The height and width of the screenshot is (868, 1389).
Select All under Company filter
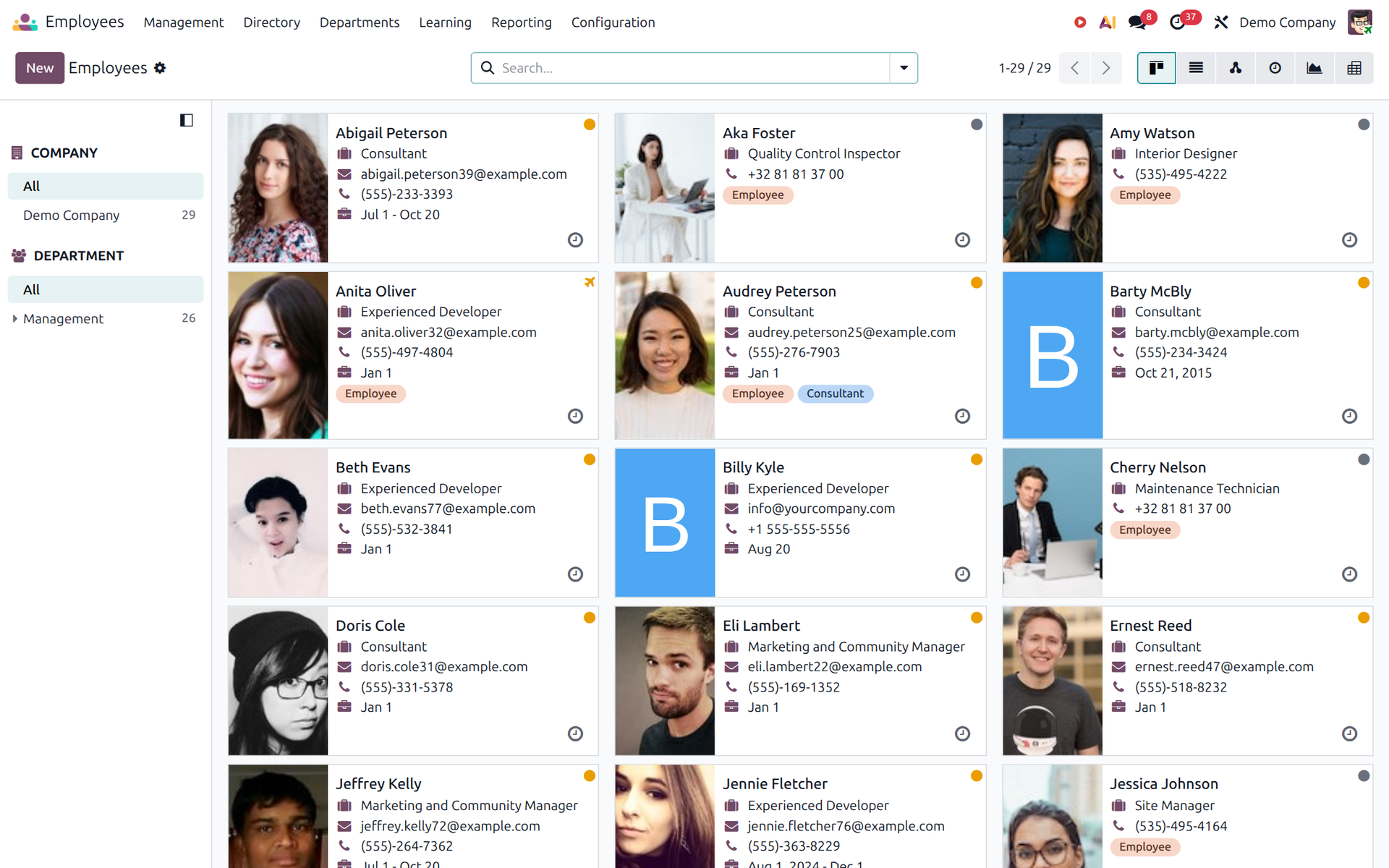(x=106, y=186)
